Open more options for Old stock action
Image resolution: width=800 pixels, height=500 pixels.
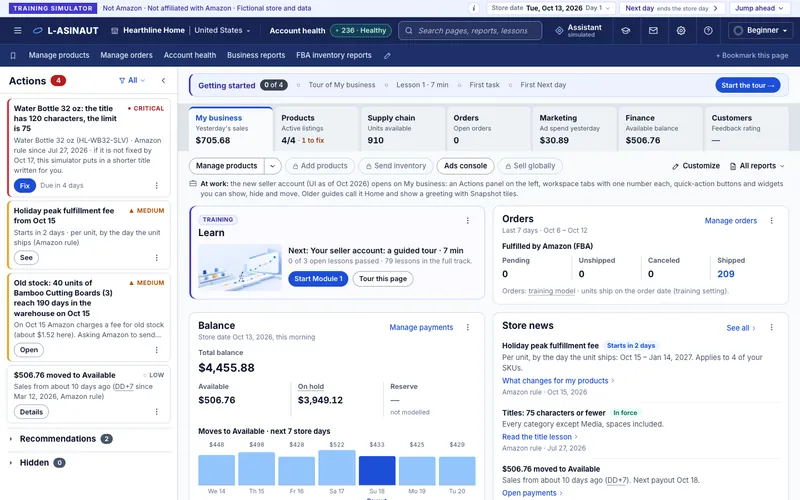[x=157, y=350]
